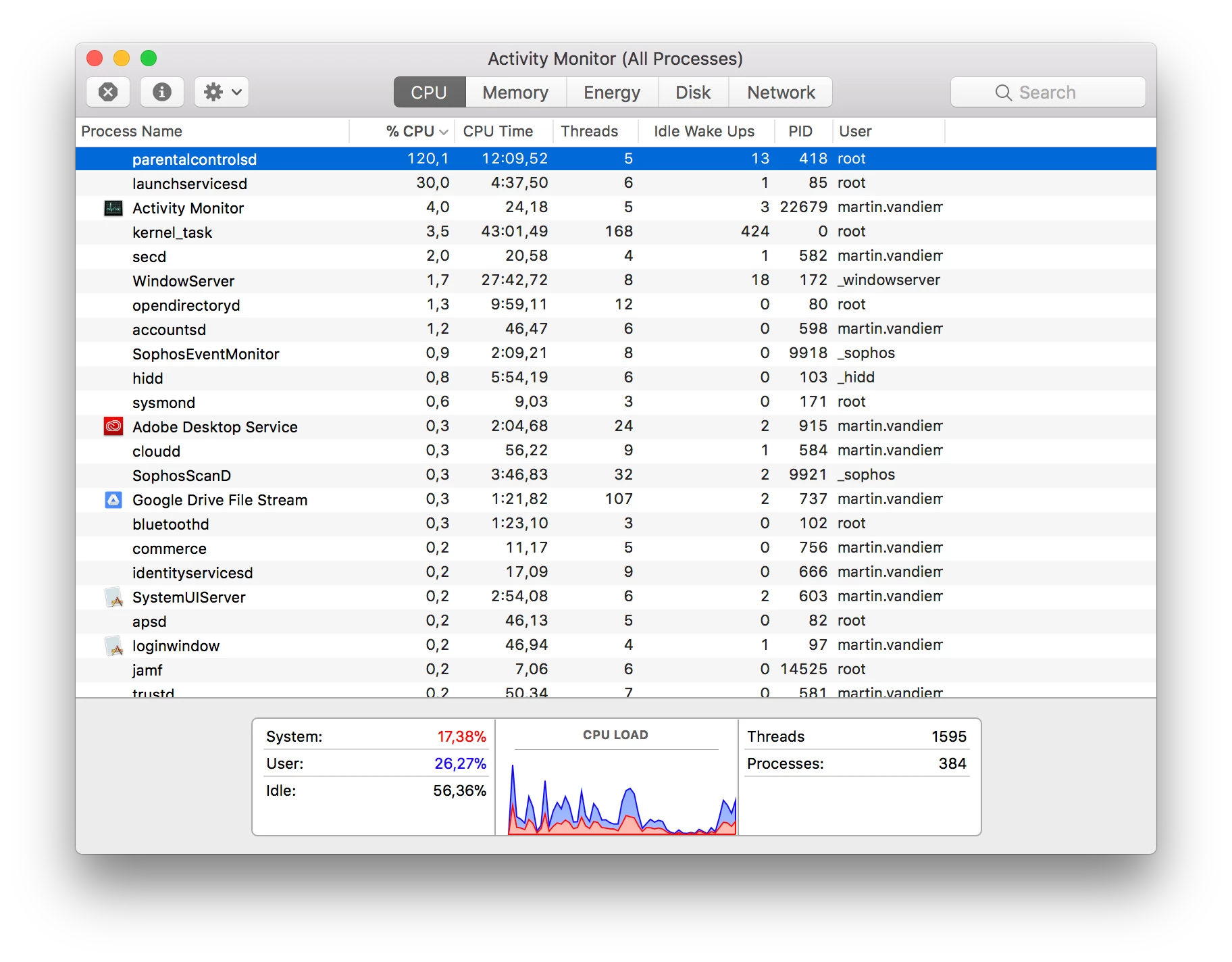Click the Quit Process (X) toolbar icon
This screenshot has width=1232, height=962.
(x=108, y=92)
